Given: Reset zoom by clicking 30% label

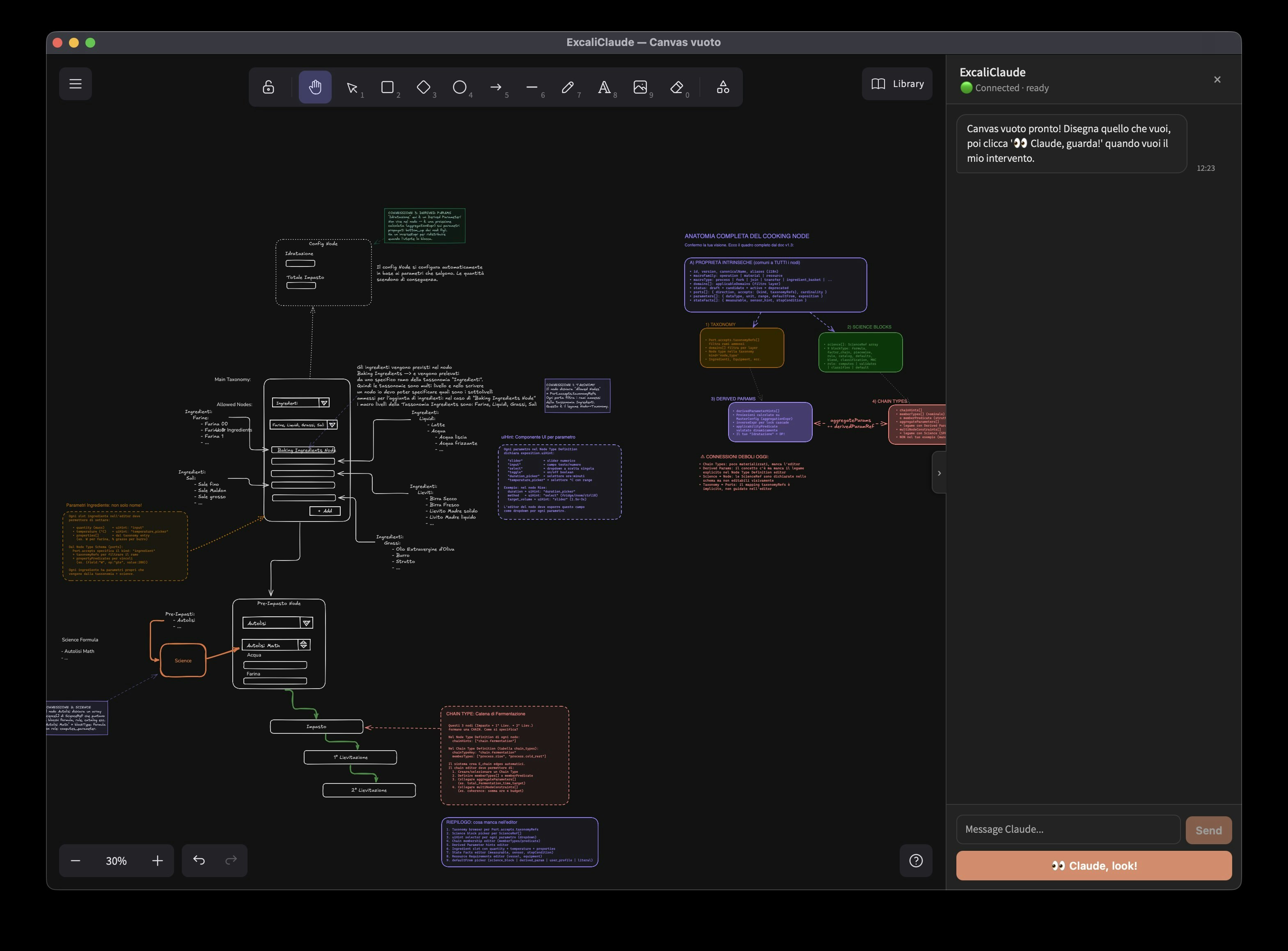Looking at the screenshot, I should click(116, 861).
